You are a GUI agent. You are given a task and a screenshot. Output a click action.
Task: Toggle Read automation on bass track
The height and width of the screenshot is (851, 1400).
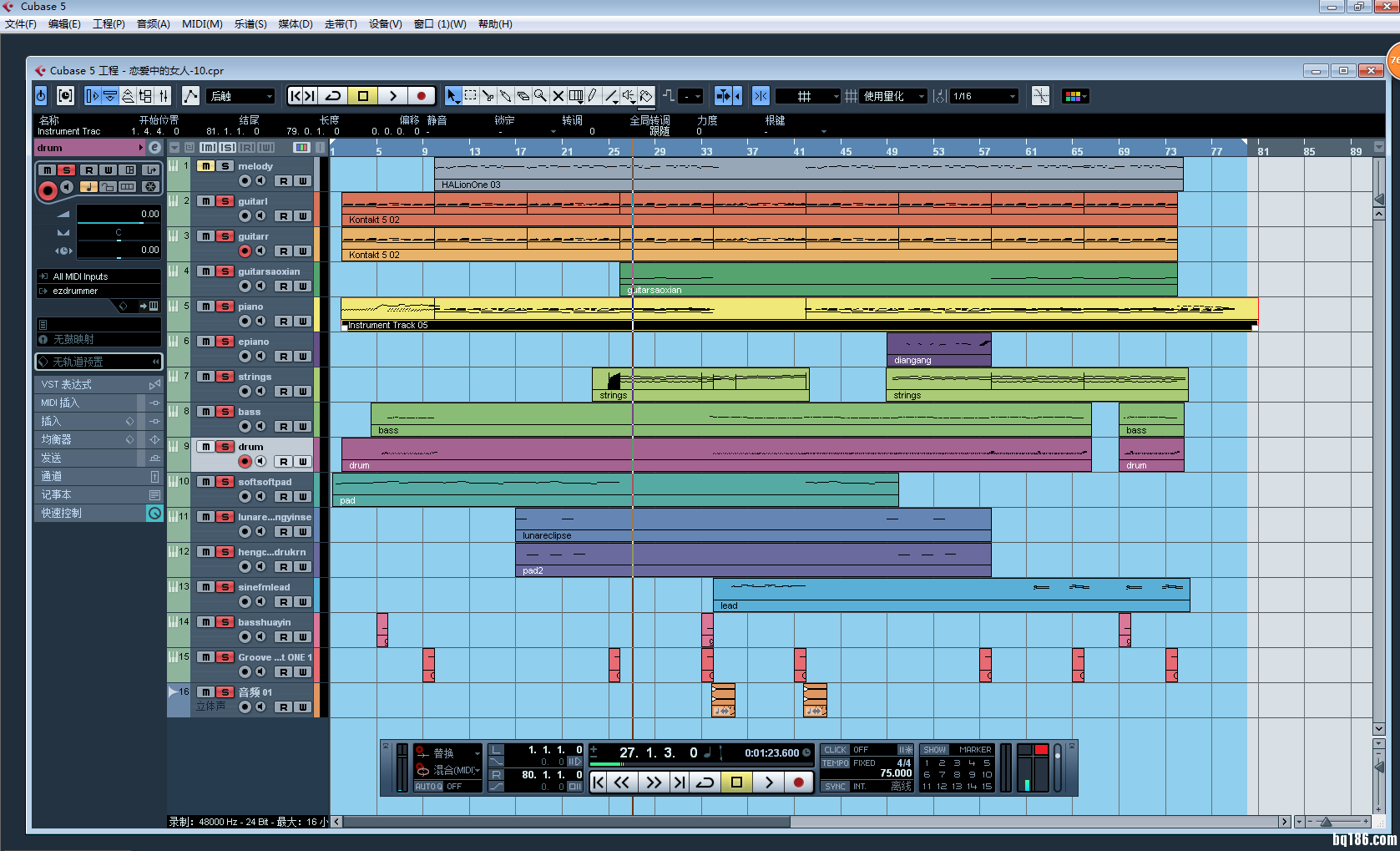point(284,427)
